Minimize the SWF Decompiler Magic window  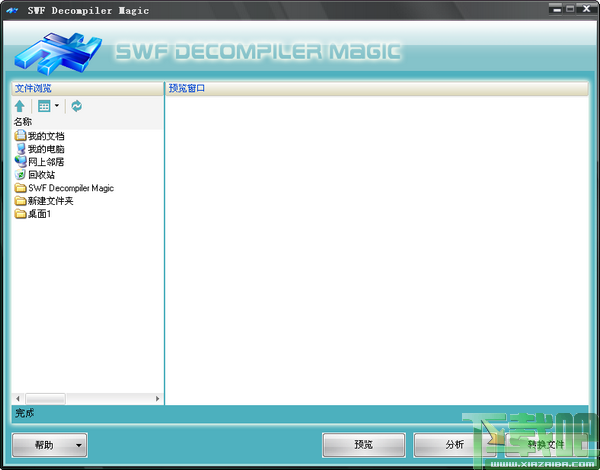coord(557,9)
